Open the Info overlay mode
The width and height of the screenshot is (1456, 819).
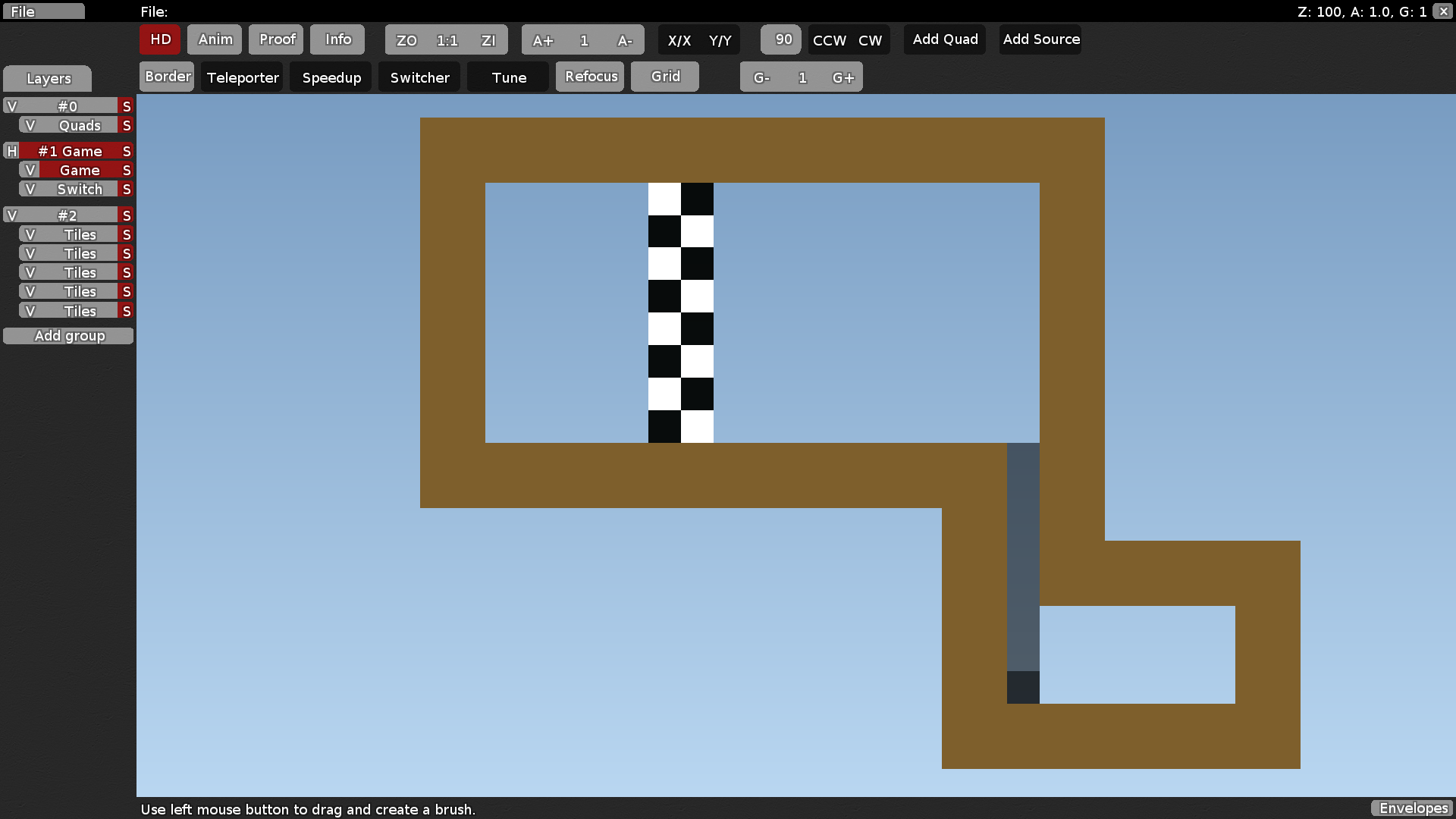[337, 39]
